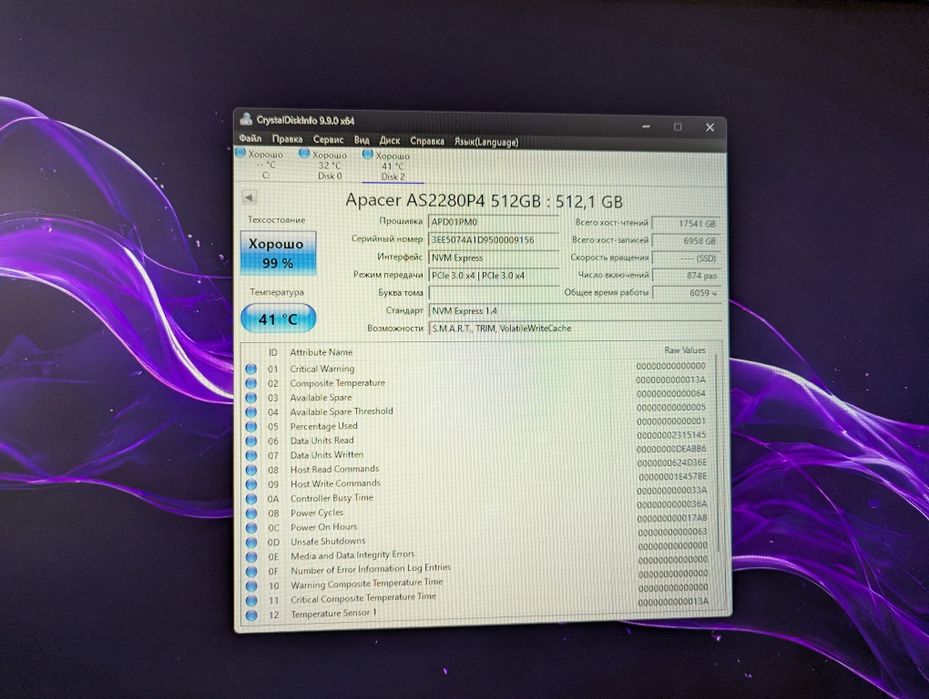Image resolution: width=929 pixels, height=699 pixels.
Task: Select the Power On Hours attribute name
Action: (x=324, y=527)
